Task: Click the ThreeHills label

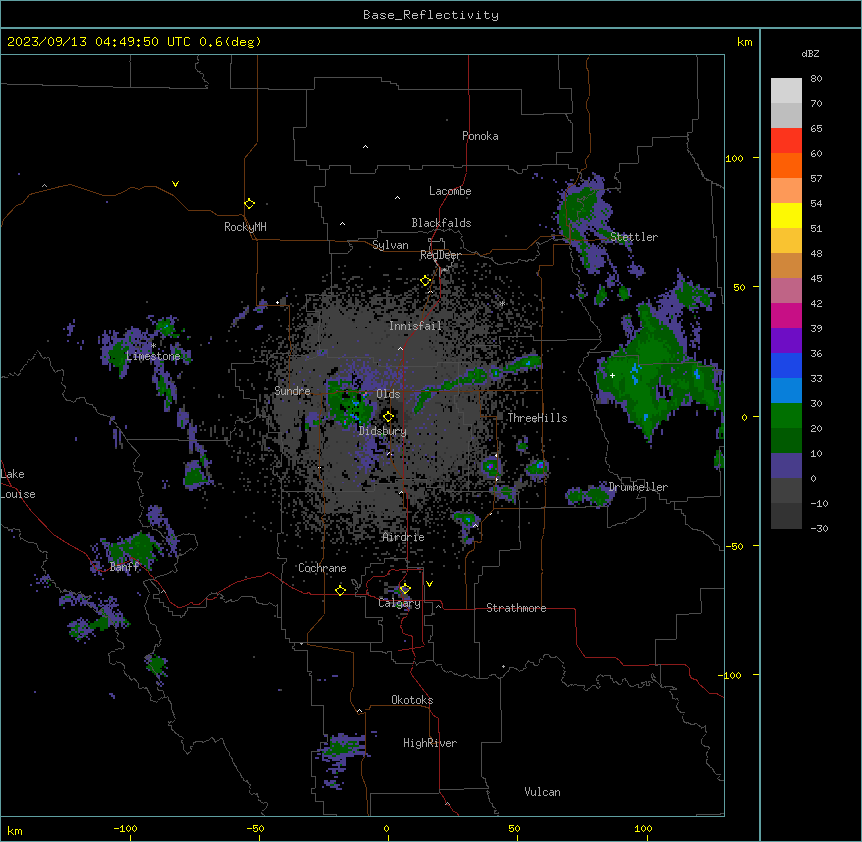Action: pyautogui.click(x=537, y=418)
